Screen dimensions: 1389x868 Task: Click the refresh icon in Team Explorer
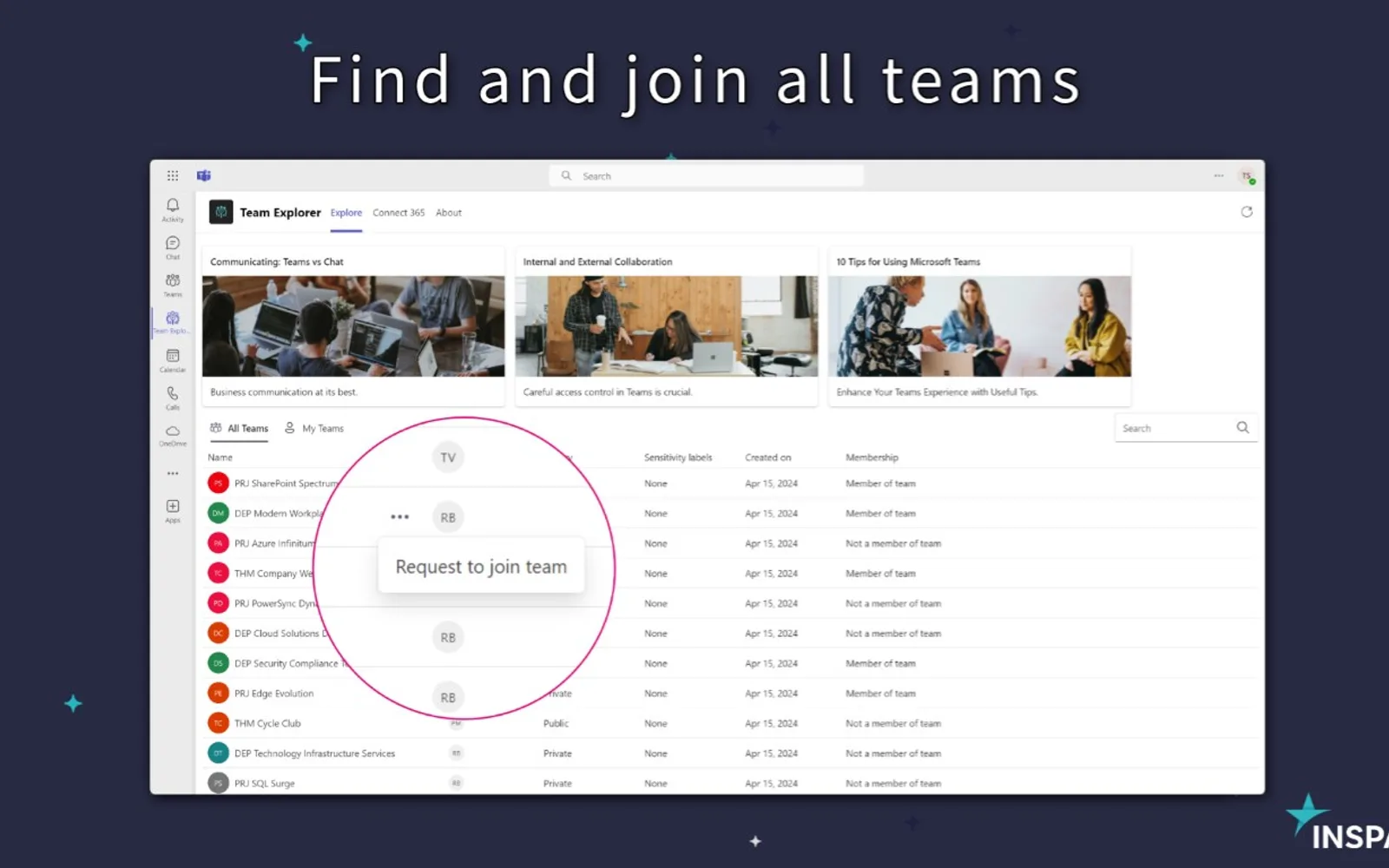[1247, 212]
